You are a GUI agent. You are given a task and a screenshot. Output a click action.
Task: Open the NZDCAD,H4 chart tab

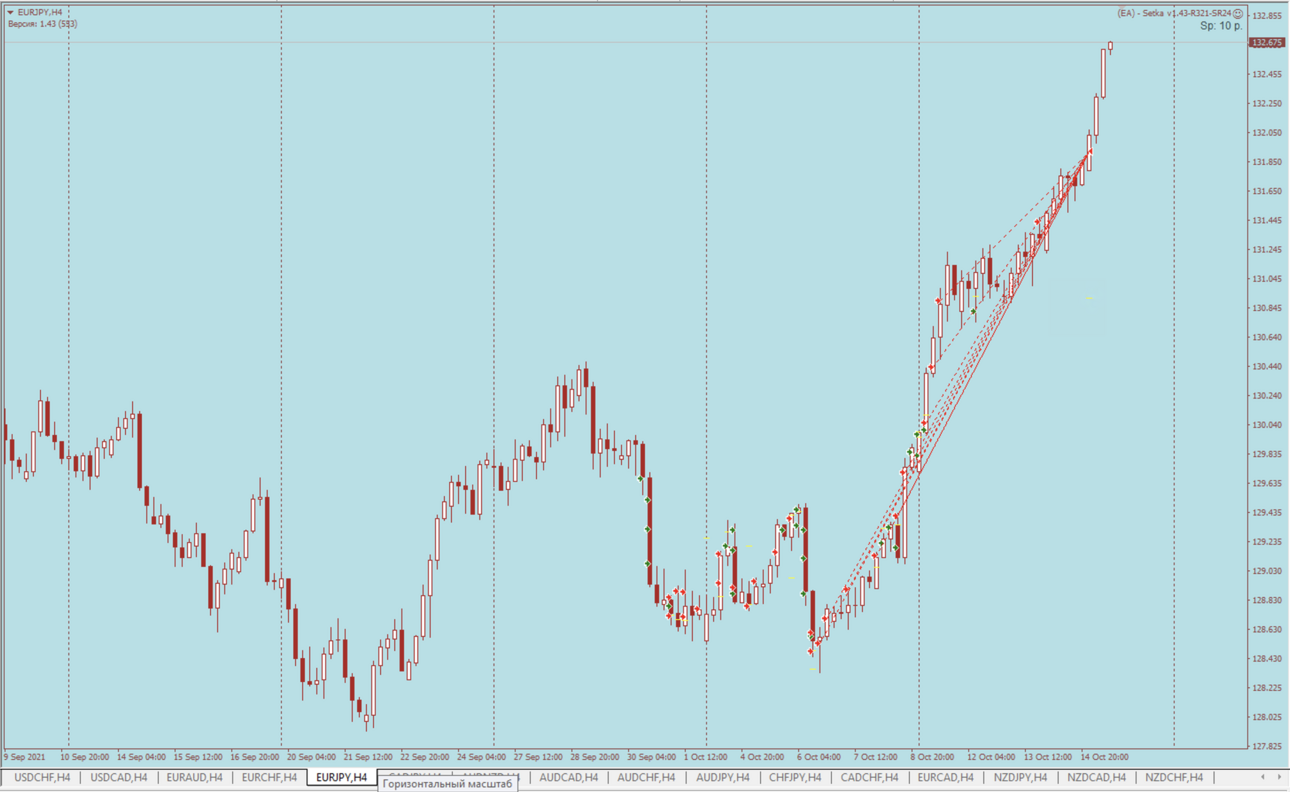pyautogui.click(x=1096, y=777)
